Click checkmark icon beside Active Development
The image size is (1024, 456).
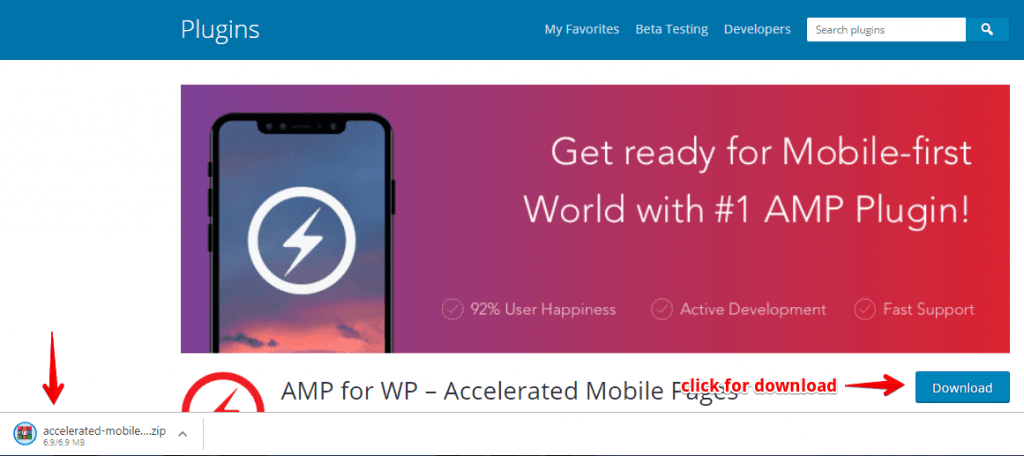click(662, 309)
